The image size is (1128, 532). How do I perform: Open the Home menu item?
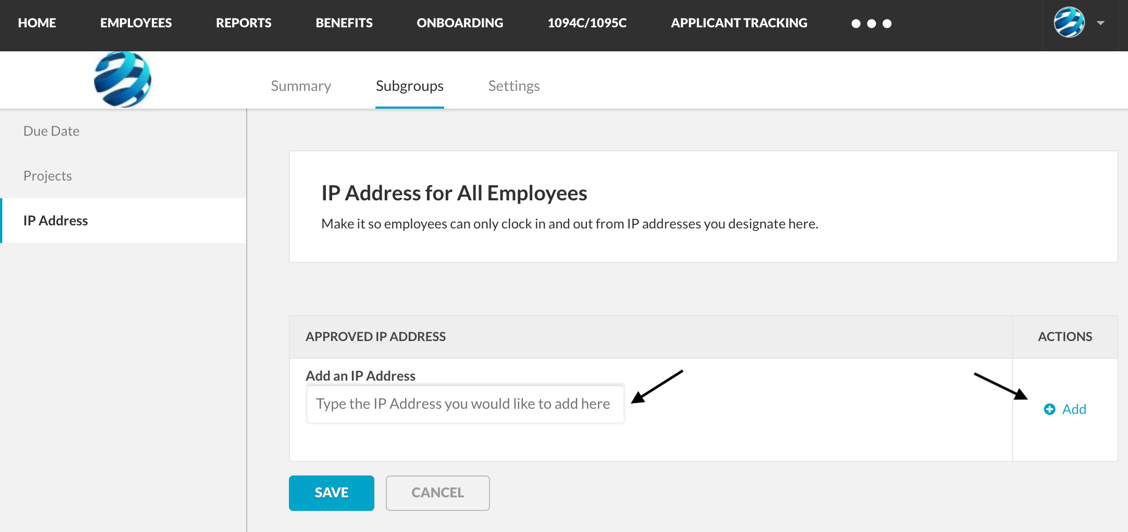tap(37, 23)
